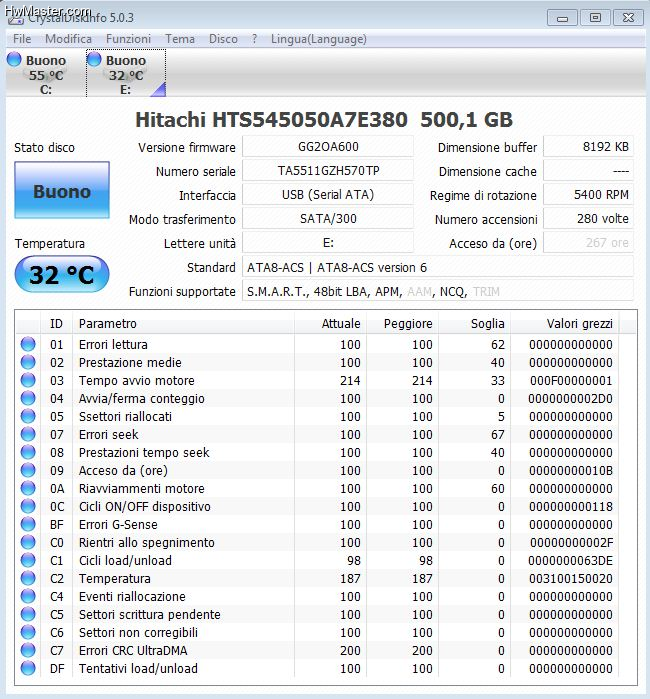Image resolution: width=650 pixels, height=699 pixels.
Task: Click the status icon for DF Tentativi load/unload
Action: point(28,668)
